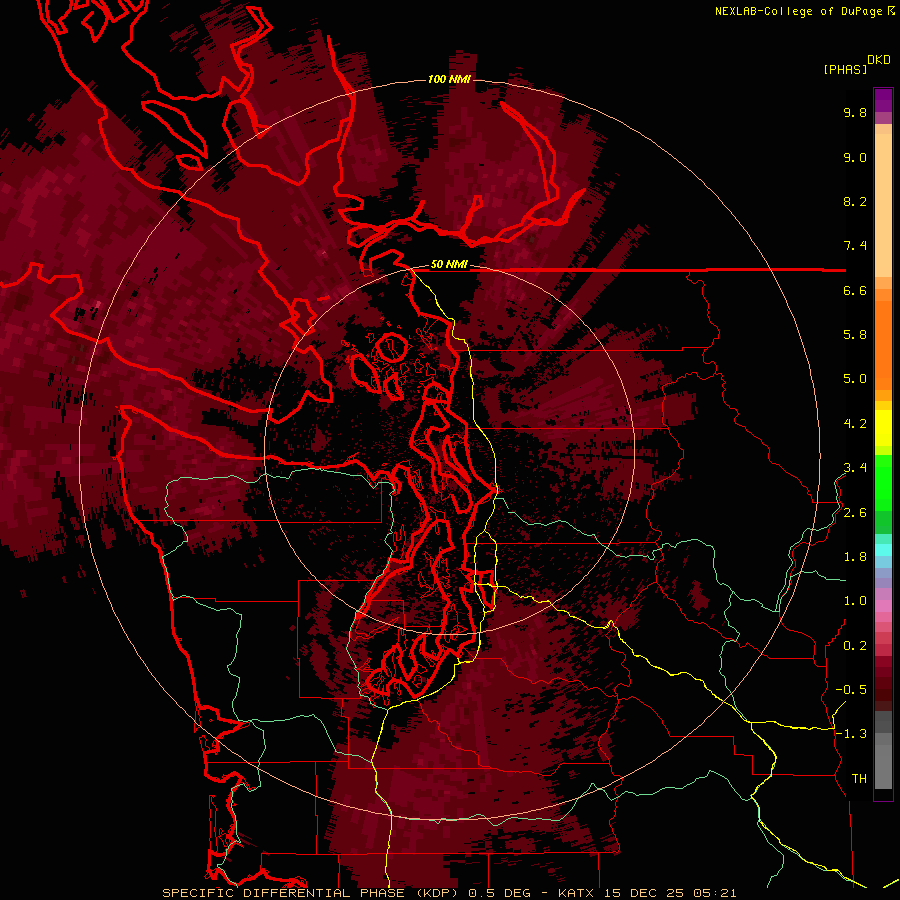
Task: Pick the bright green color scale band
Action: (x=883, y=482)
